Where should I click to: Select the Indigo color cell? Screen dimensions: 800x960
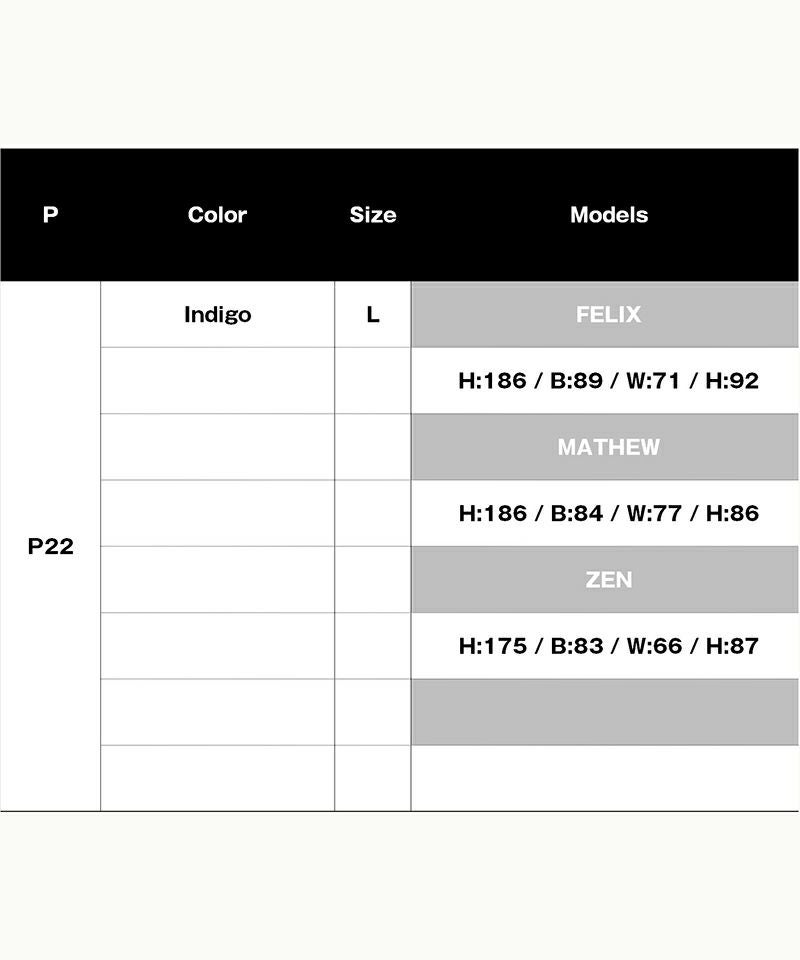[x=217, y=315]
